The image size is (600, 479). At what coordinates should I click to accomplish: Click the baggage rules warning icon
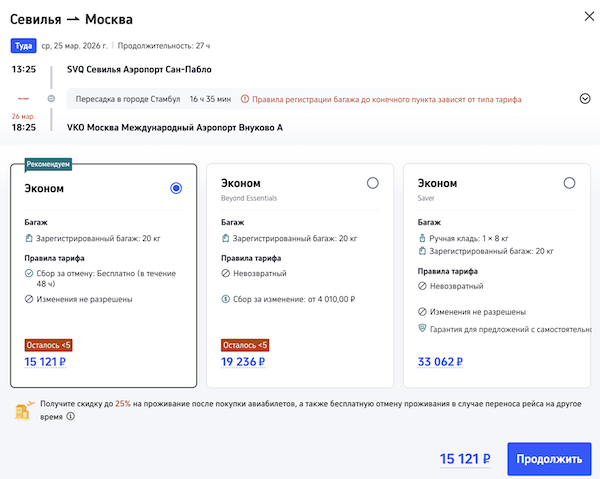pos(244,99)
